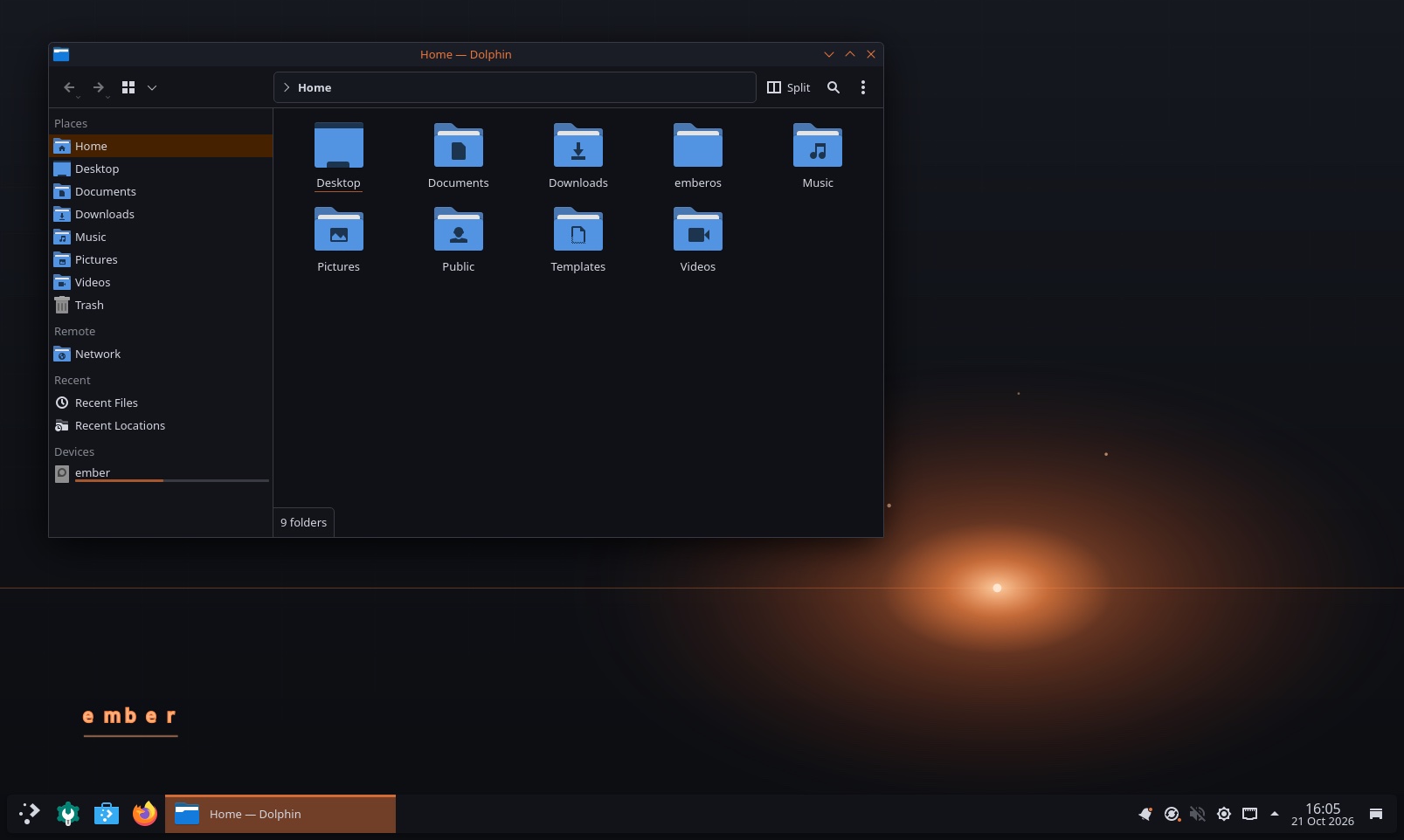
Task: Select the Documents folder icon
Action: (458, 146)
